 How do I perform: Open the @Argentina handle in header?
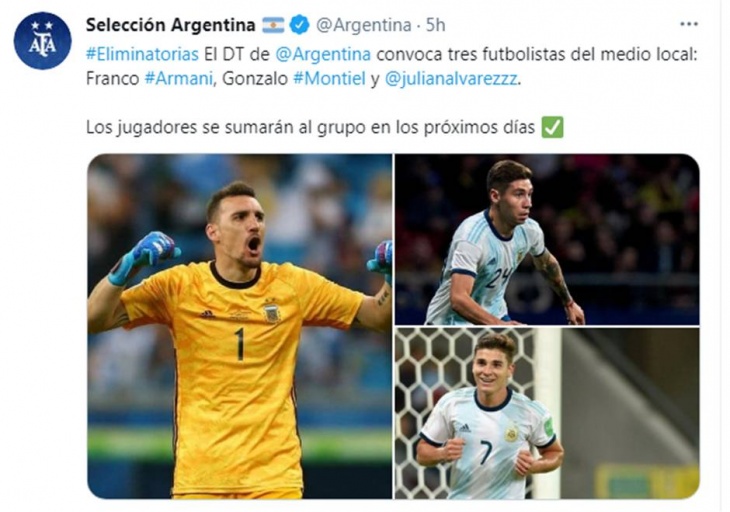(x=363, y=25)
